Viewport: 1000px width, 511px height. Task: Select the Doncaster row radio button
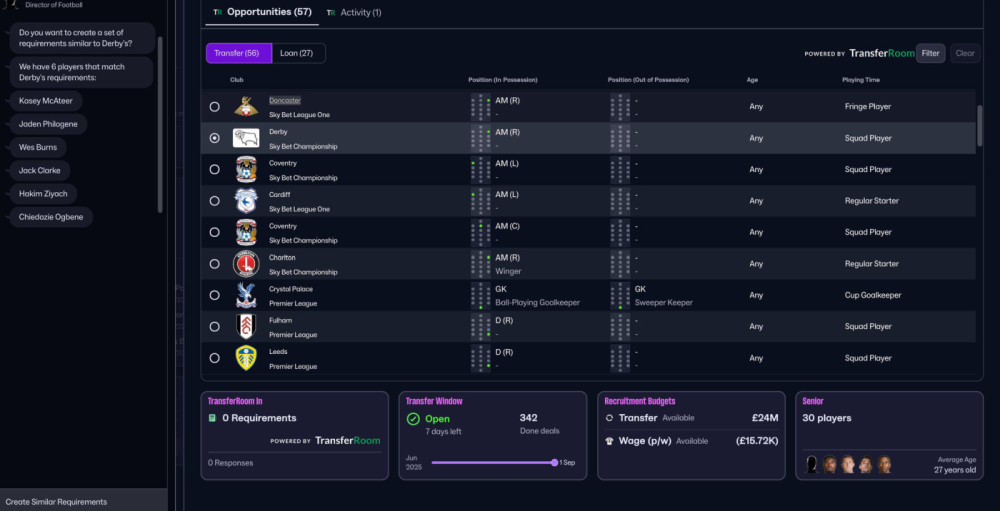point(214,107)
